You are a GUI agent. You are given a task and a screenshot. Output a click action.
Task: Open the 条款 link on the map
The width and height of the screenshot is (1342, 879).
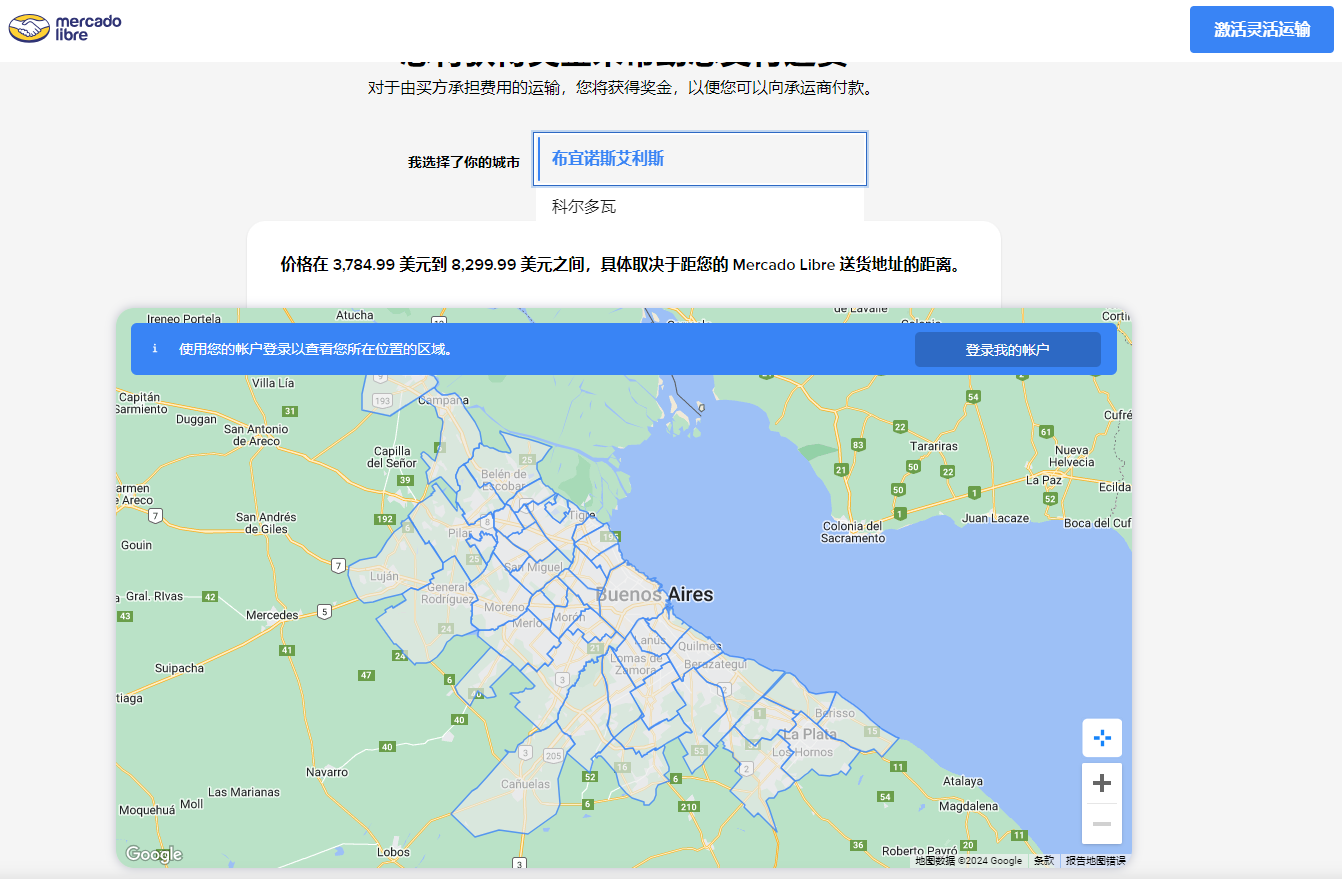point(1043,860)
